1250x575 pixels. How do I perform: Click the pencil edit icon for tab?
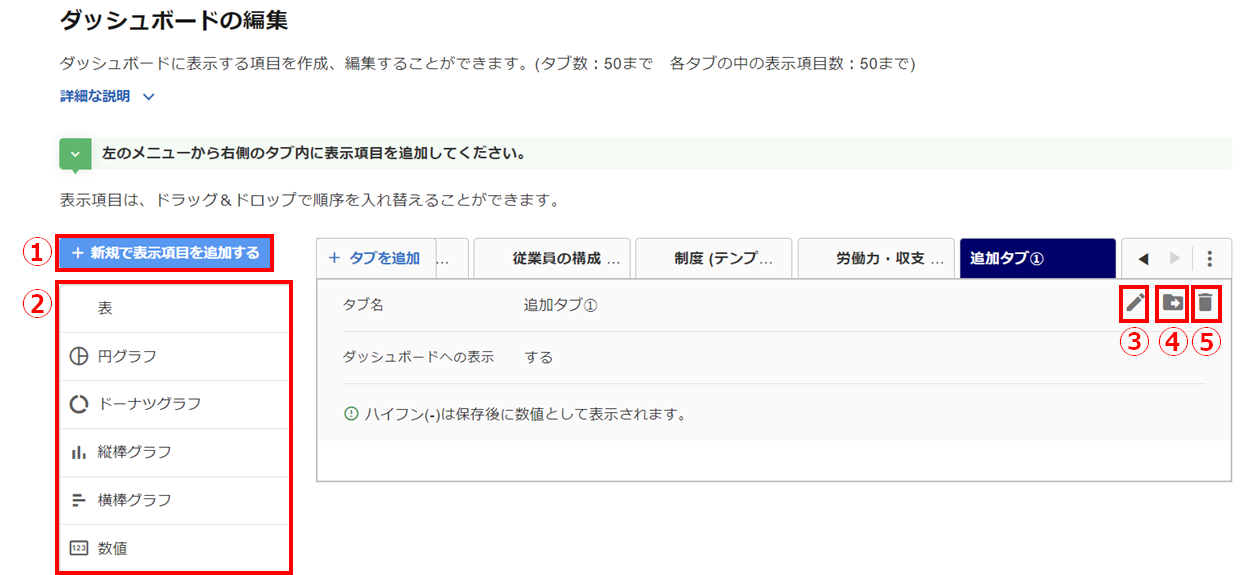(x=1134, y=302)
